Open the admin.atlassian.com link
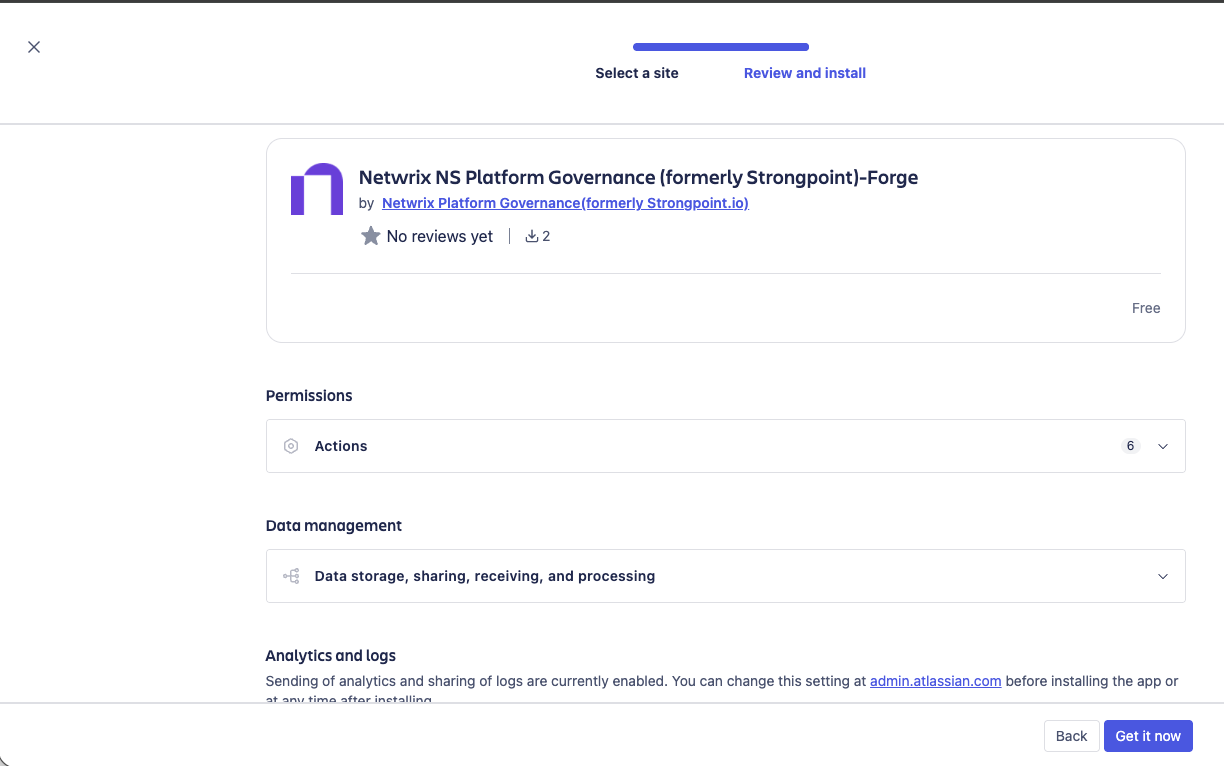The width and height of the screenshot is (1224, 766). point(935,681)
